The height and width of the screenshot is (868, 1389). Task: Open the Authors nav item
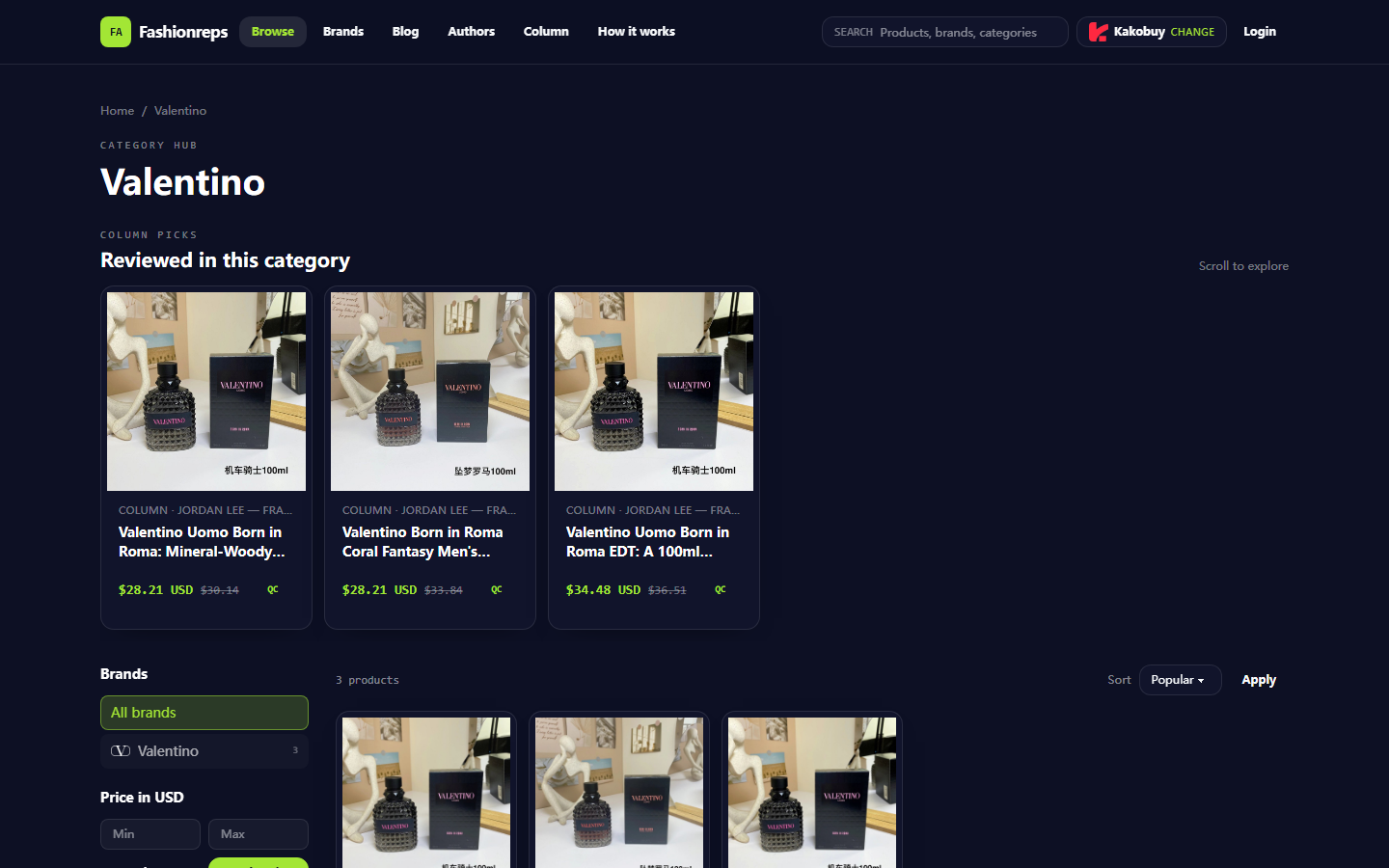click(471, 32)
